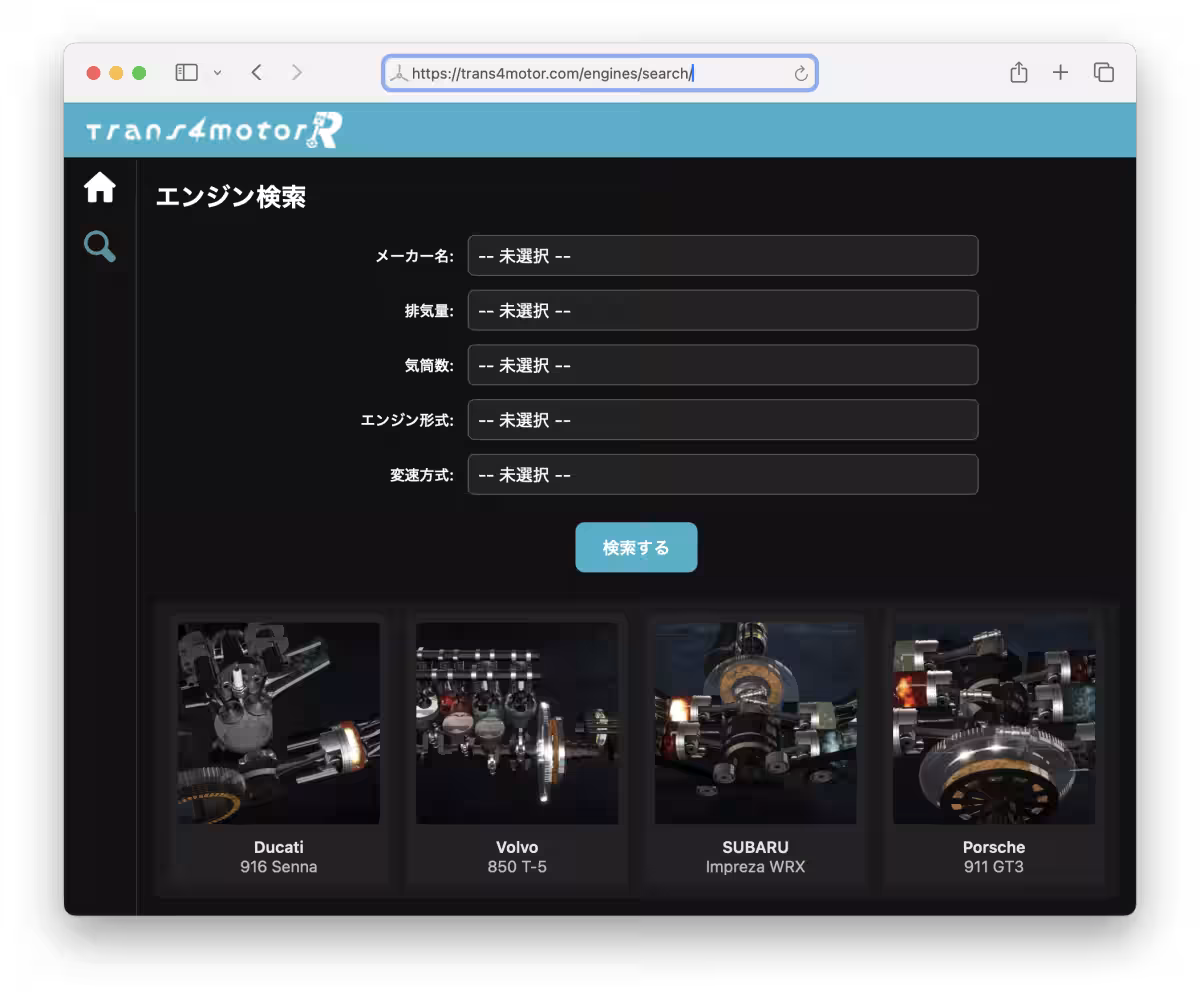Open the メーカー名 selection dropdown
This screenshot has height=1000, width=1200.
coord(723,256)
